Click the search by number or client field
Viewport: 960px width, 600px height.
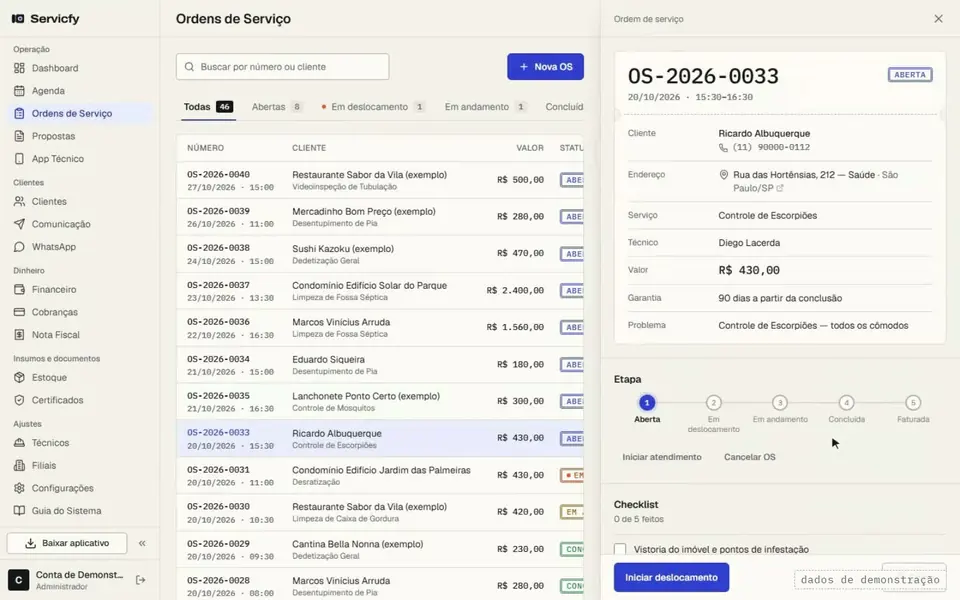tap(282, 67)
